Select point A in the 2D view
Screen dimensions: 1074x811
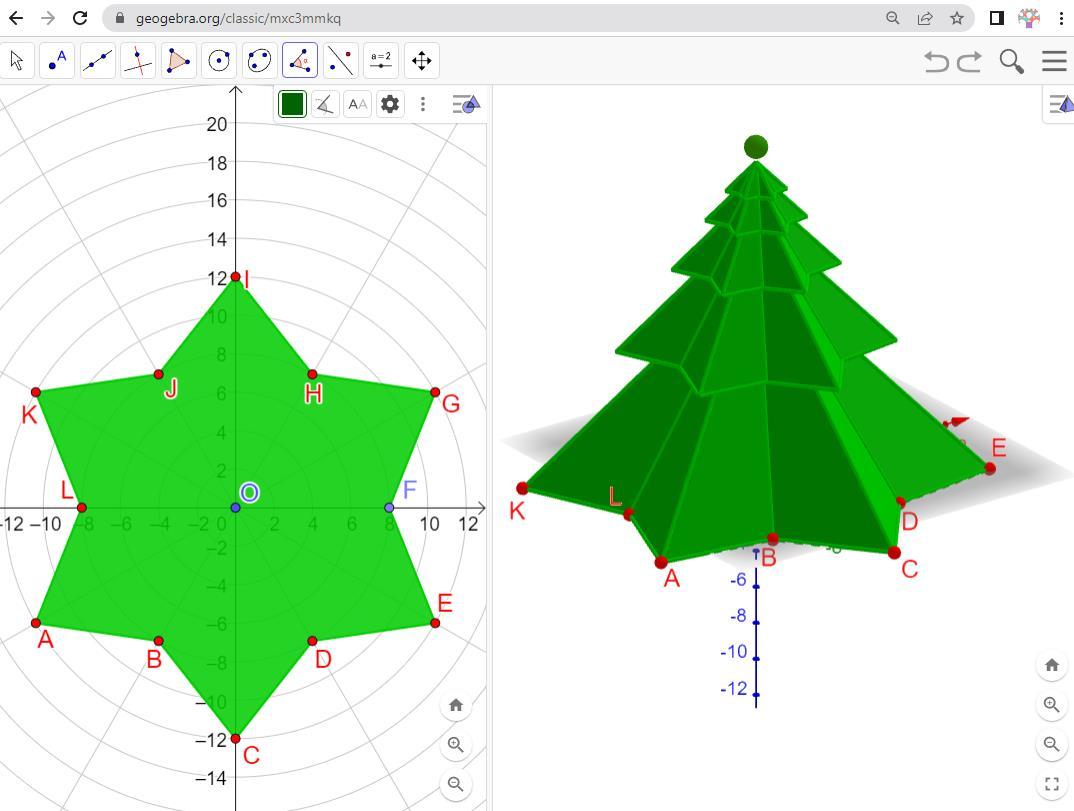(x=36, y=623)
